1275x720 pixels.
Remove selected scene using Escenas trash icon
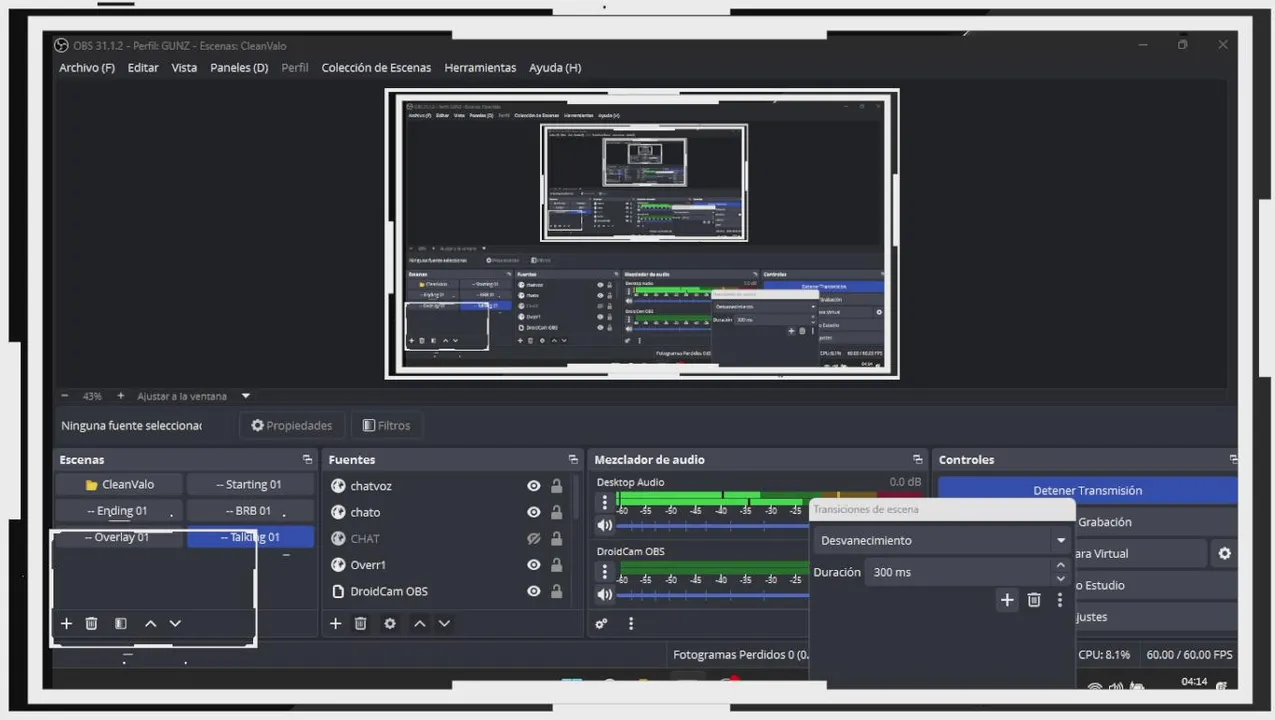click(91, 623)
